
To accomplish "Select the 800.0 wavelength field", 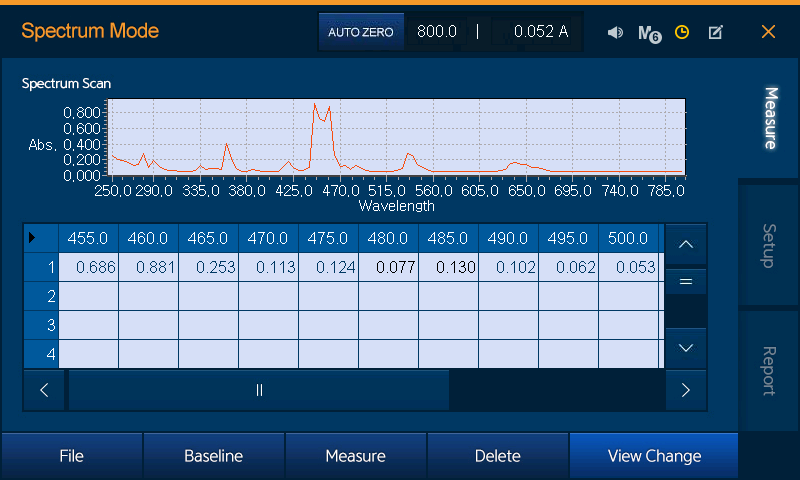I will coord(437,32).
